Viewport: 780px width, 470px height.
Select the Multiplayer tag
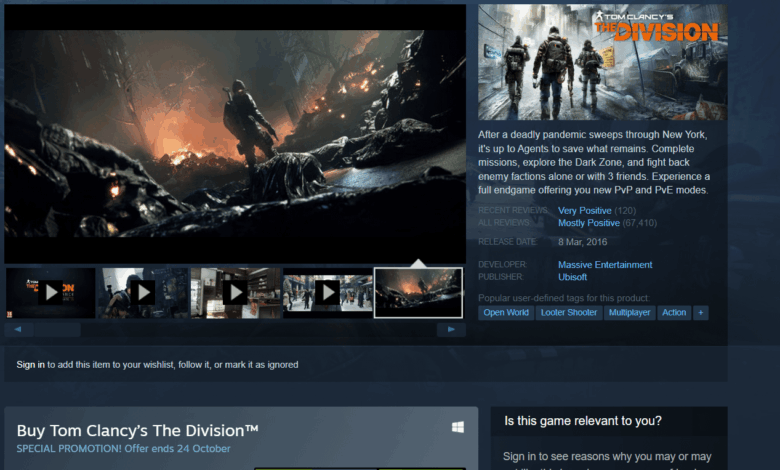click(629, 312)
